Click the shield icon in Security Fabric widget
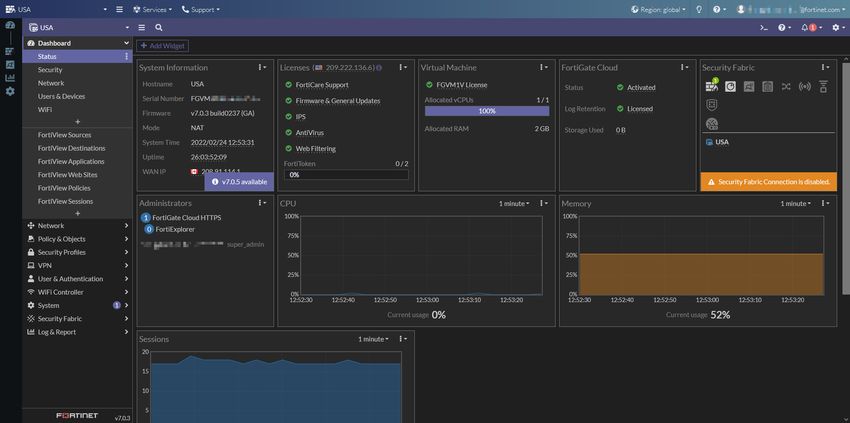Screen dimensions: 850x423 click(712, 104)
